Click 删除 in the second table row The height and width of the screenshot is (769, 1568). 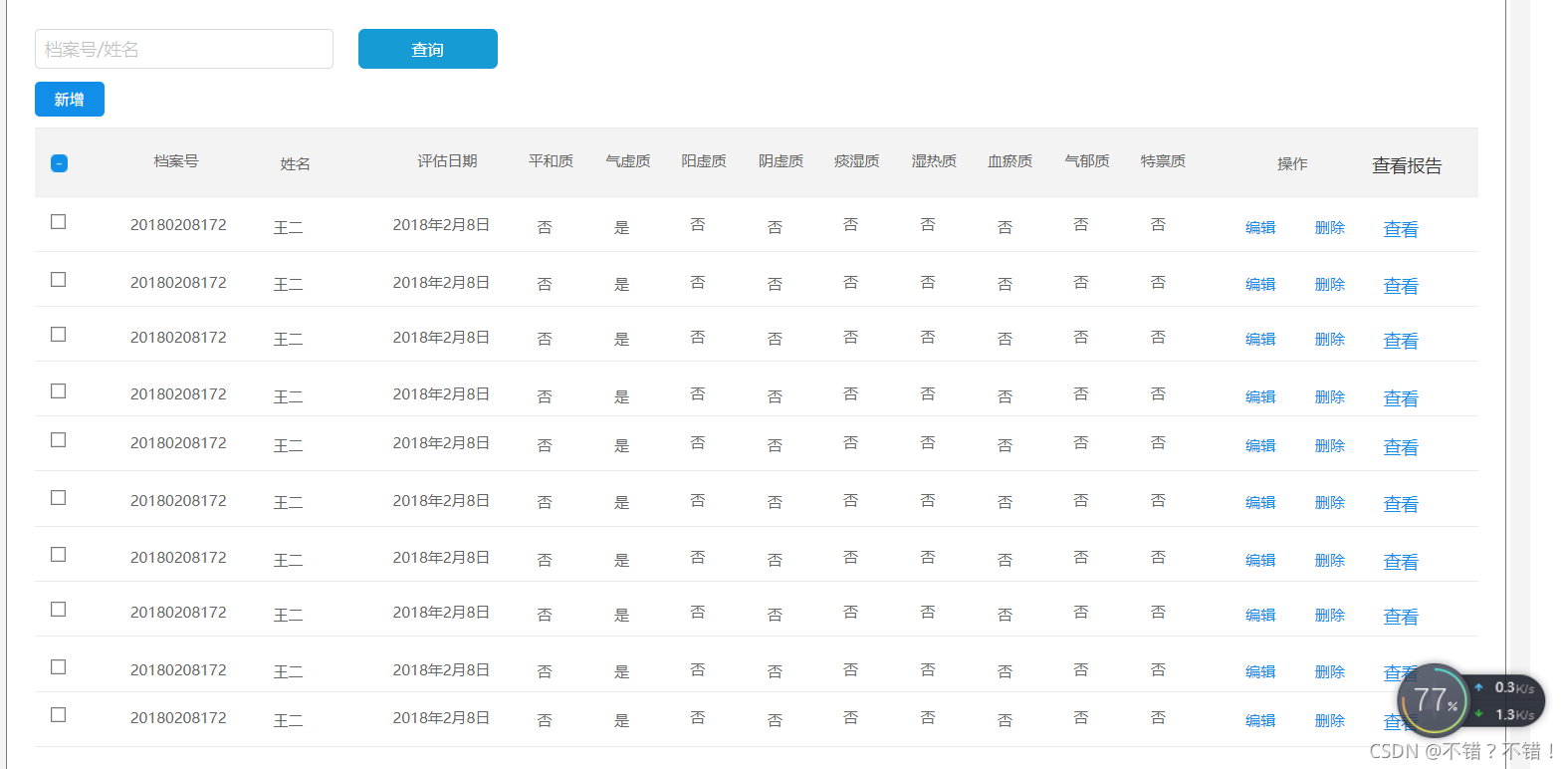(1330, 284)
